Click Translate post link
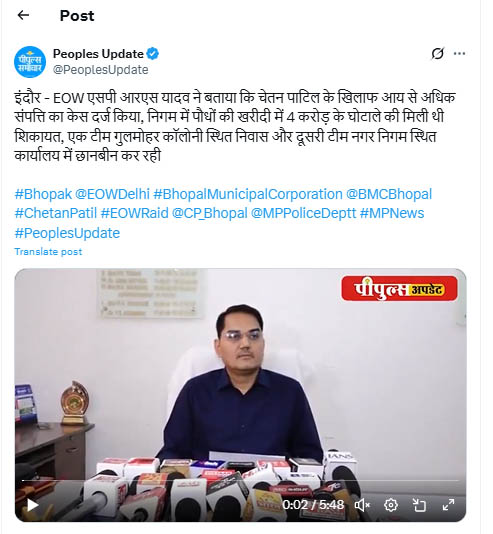This screenshot has height=534, width=493. (x=48, y=252)
